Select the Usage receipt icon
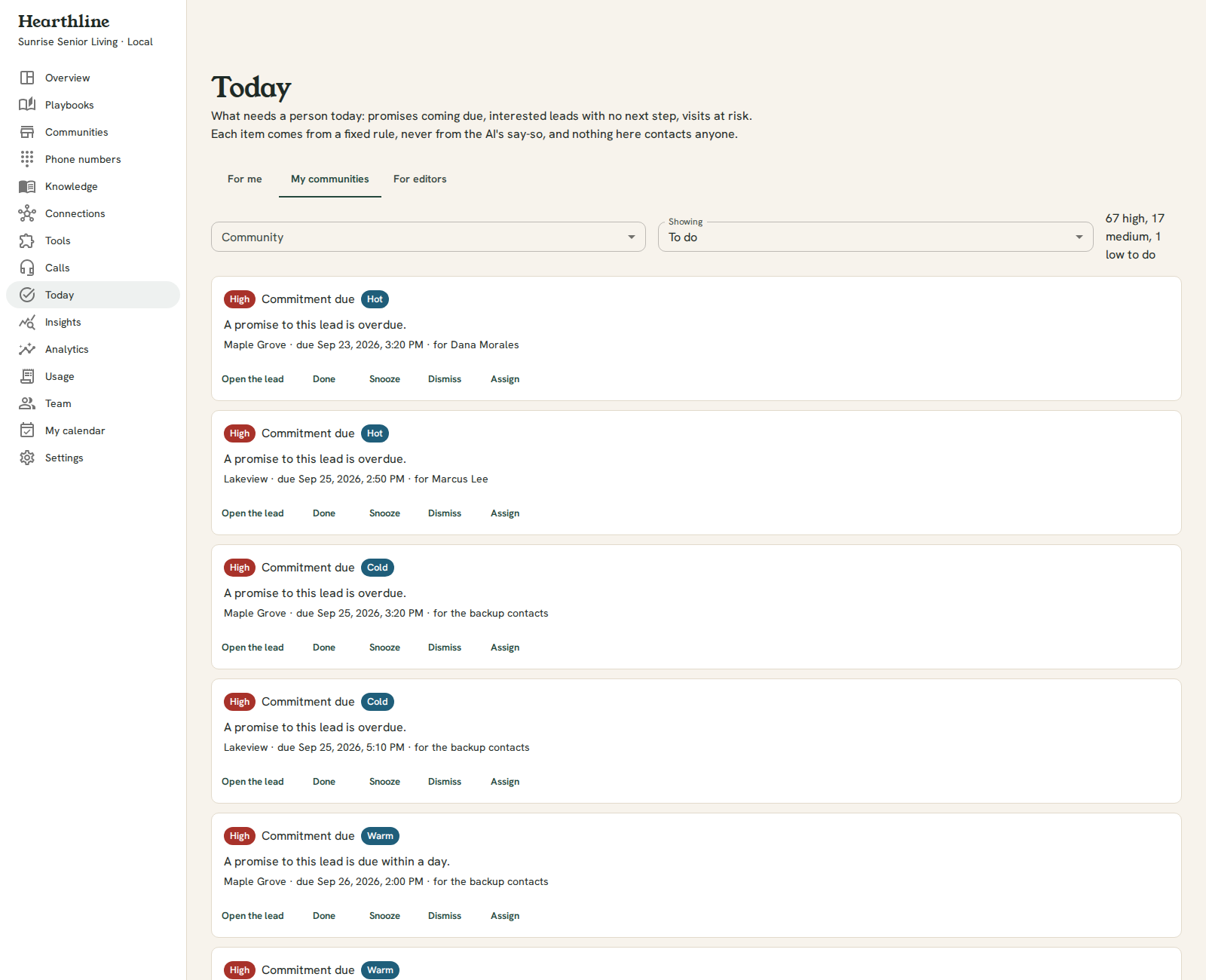 click(x=27, y=376)
